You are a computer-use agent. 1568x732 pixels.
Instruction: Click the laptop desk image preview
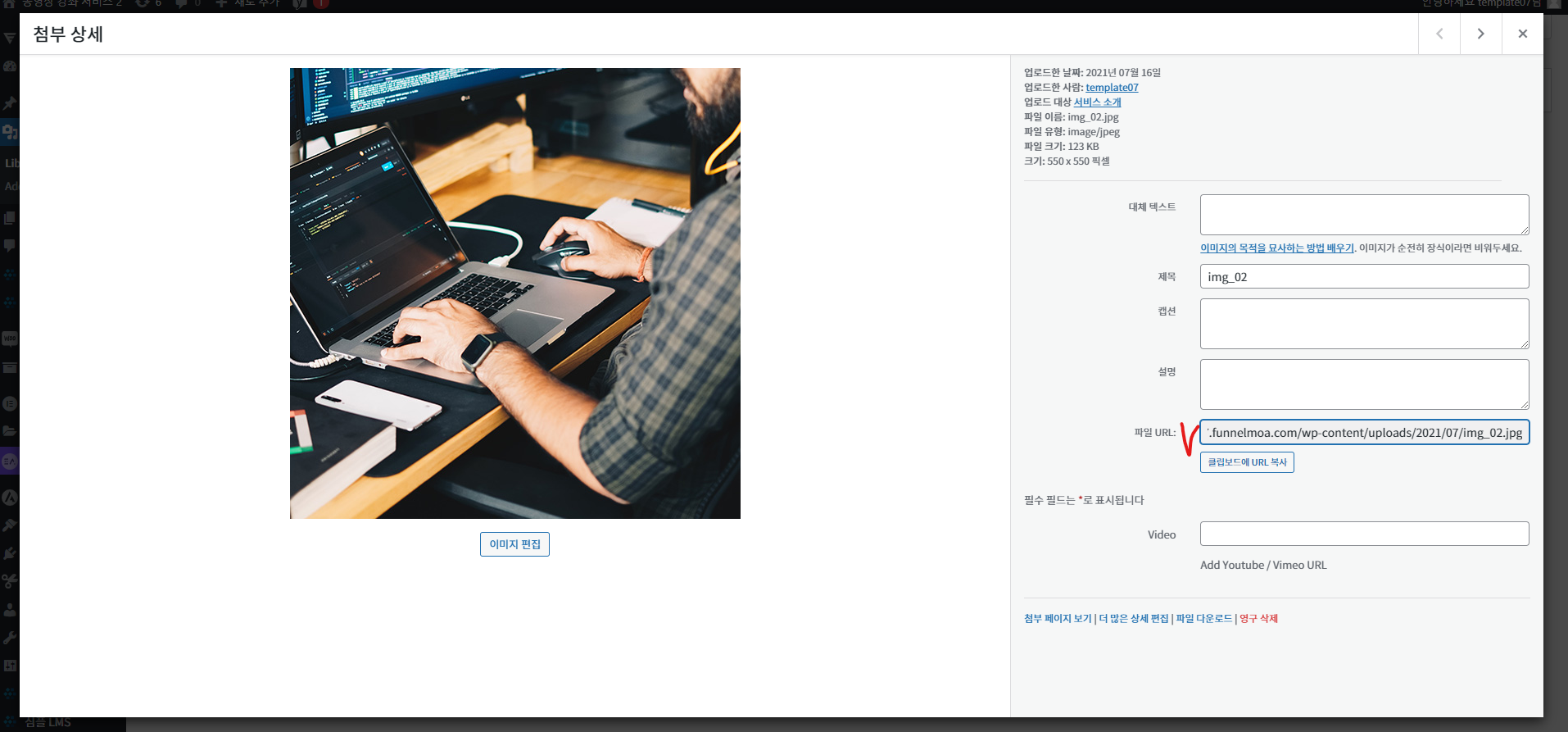pyautogui.click(x=514, y=293)
